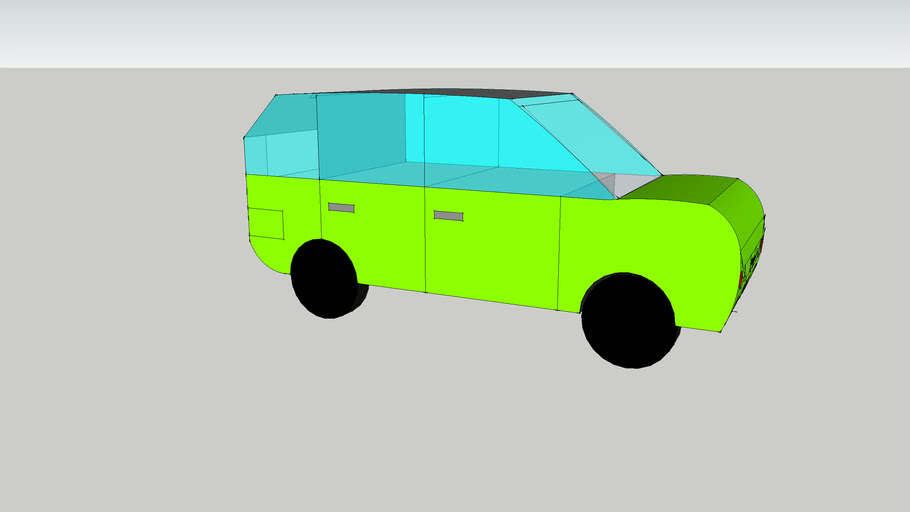Click the small fuel door rectangle
Screen dimensions: 910x512
[x=265, y=224]
